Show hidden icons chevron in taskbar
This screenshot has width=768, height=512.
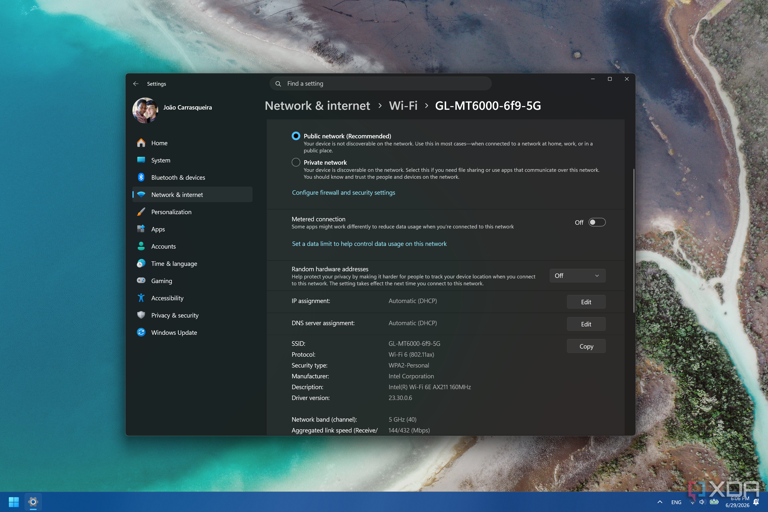tap(660, 502)
